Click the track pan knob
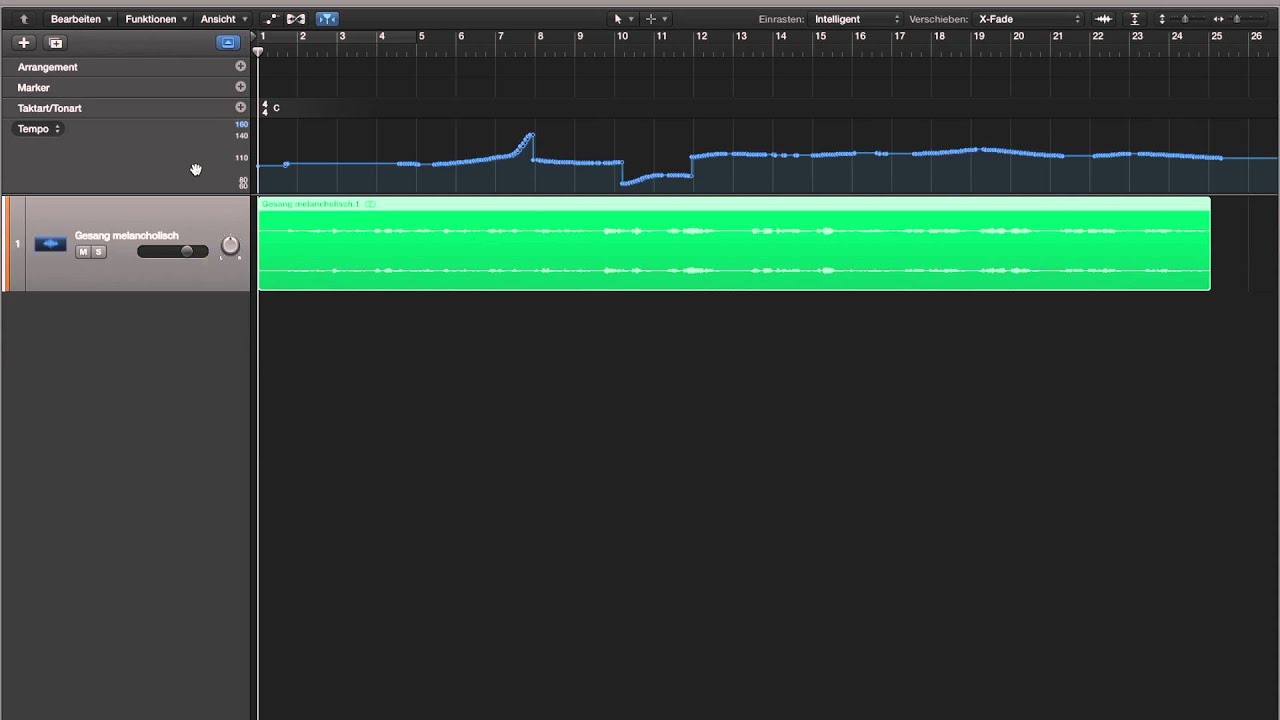Screen dimensions: 1280x720 [x=230, y=246]
